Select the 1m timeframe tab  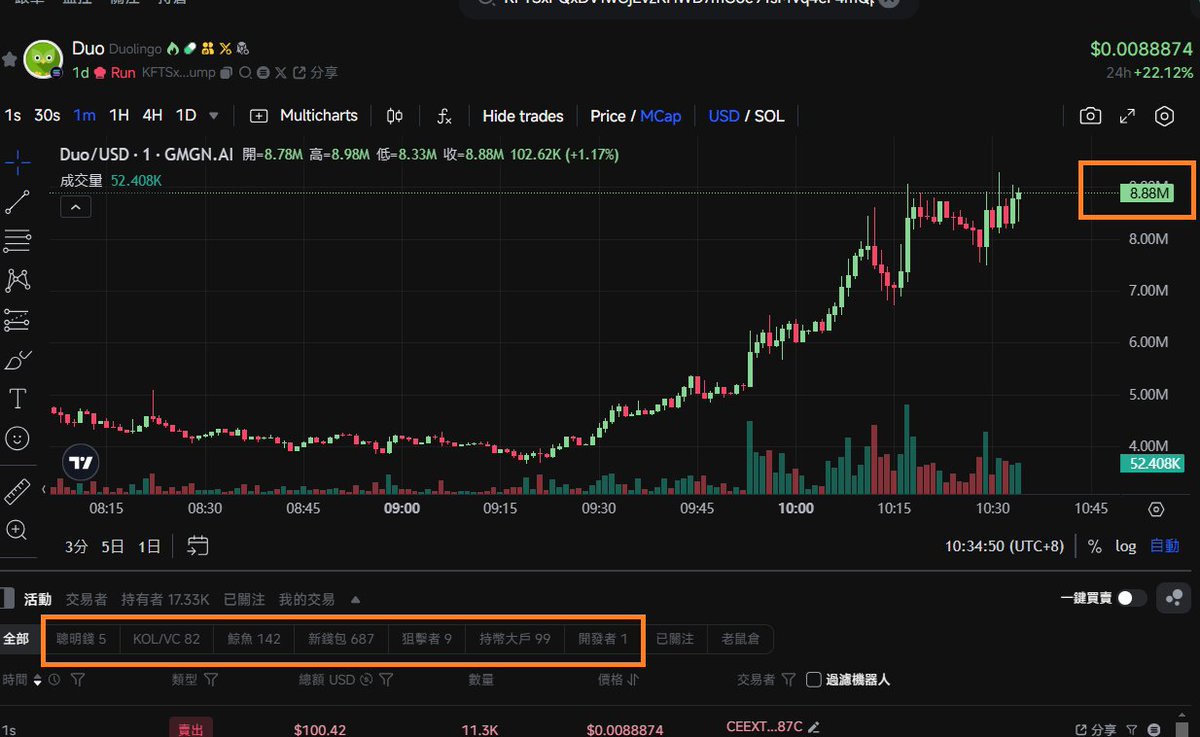point(84,116)
